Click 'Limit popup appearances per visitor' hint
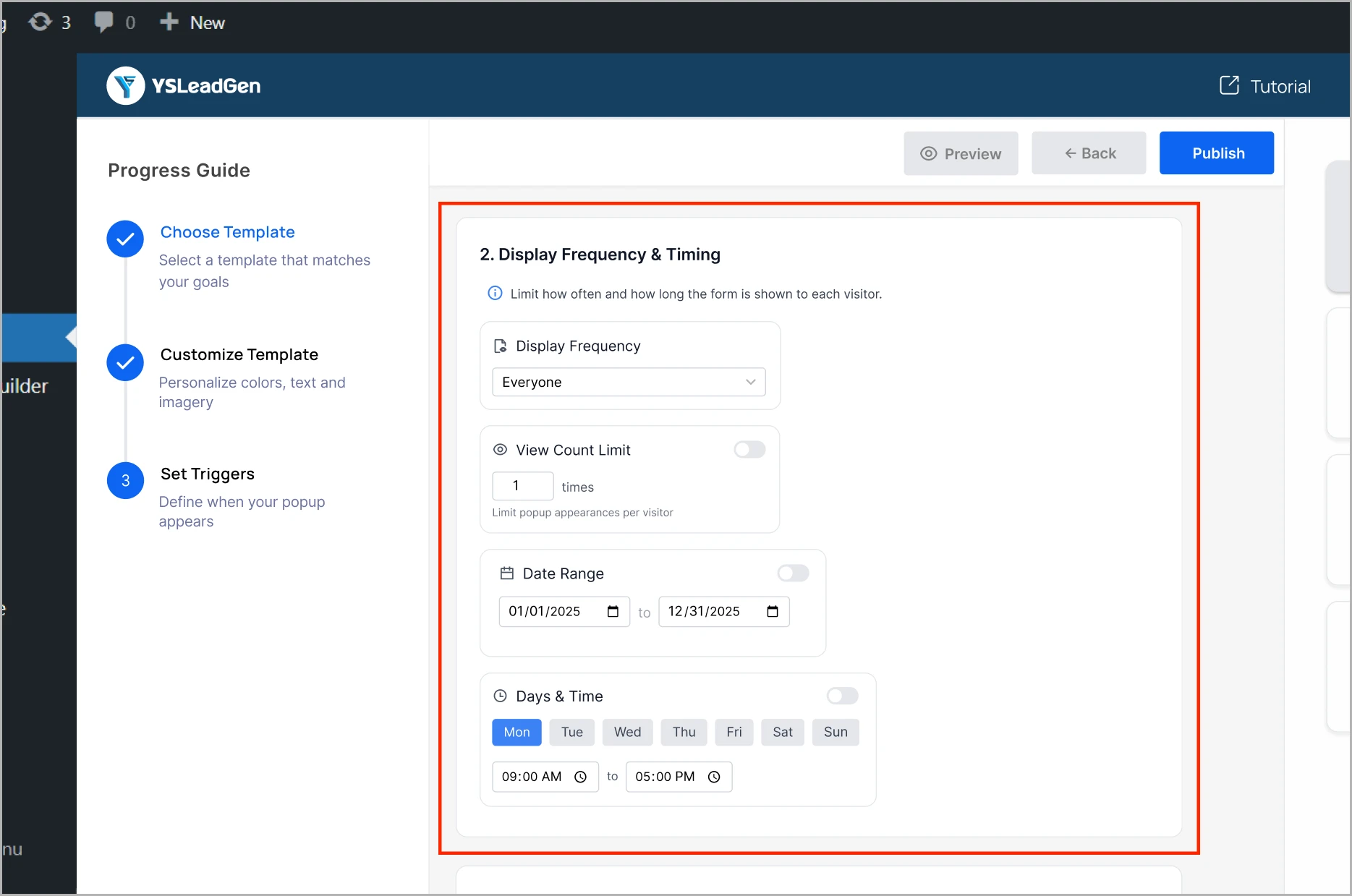This screenshot has height=896, width=1352. [x=582, y=513]
